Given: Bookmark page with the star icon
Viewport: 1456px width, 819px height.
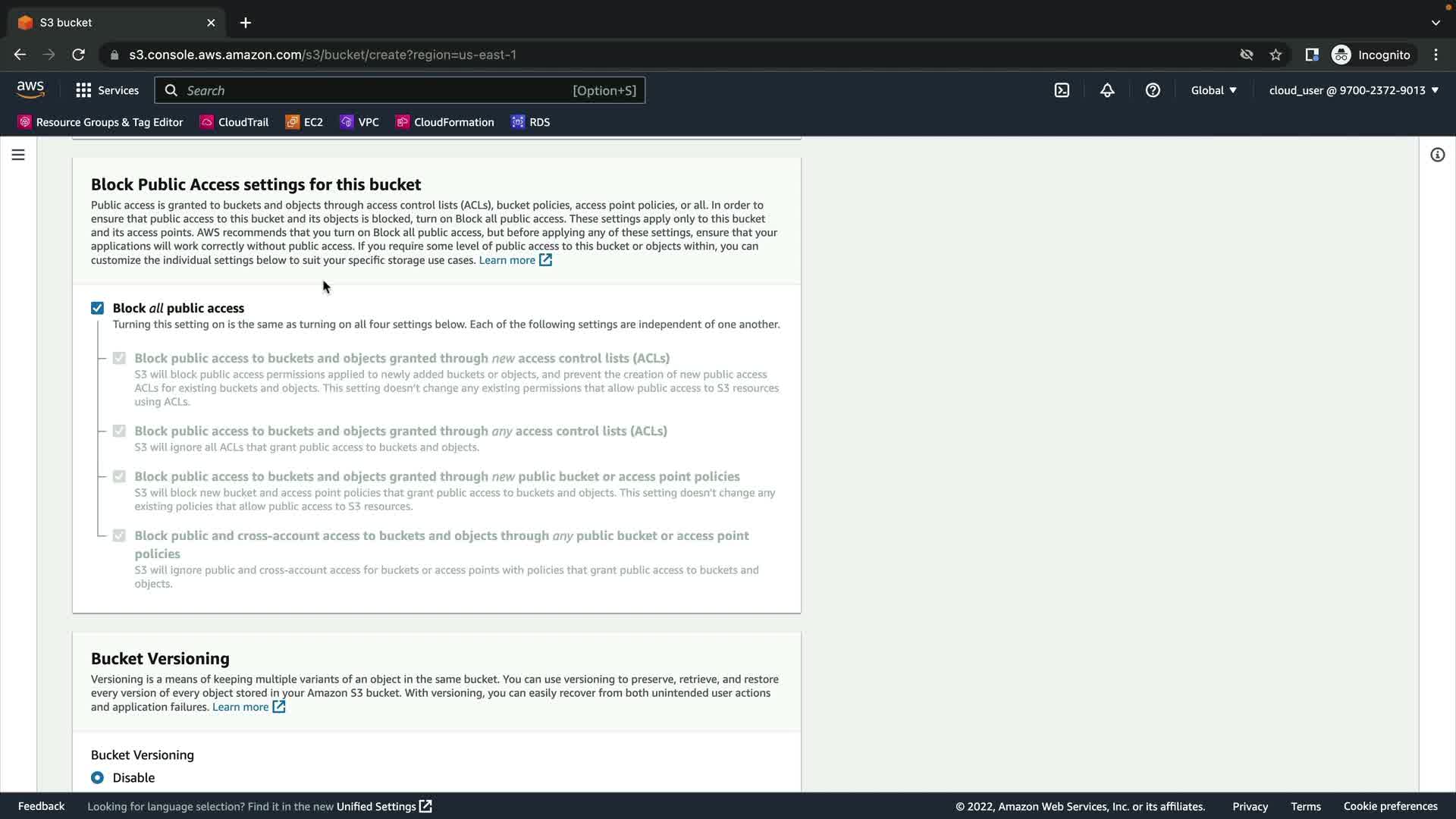Looking at the screenshot, I should point(1276,55).
